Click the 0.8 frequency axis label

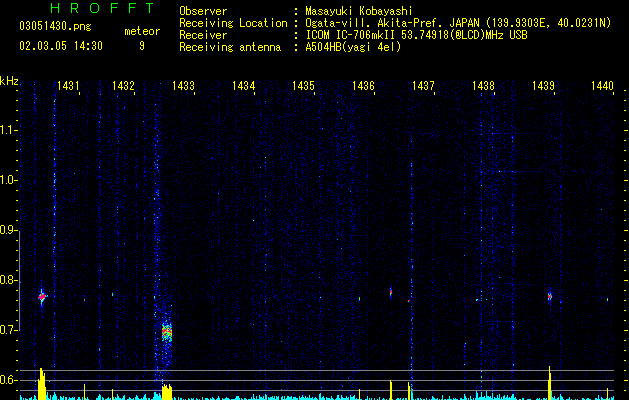pos(8,280)
